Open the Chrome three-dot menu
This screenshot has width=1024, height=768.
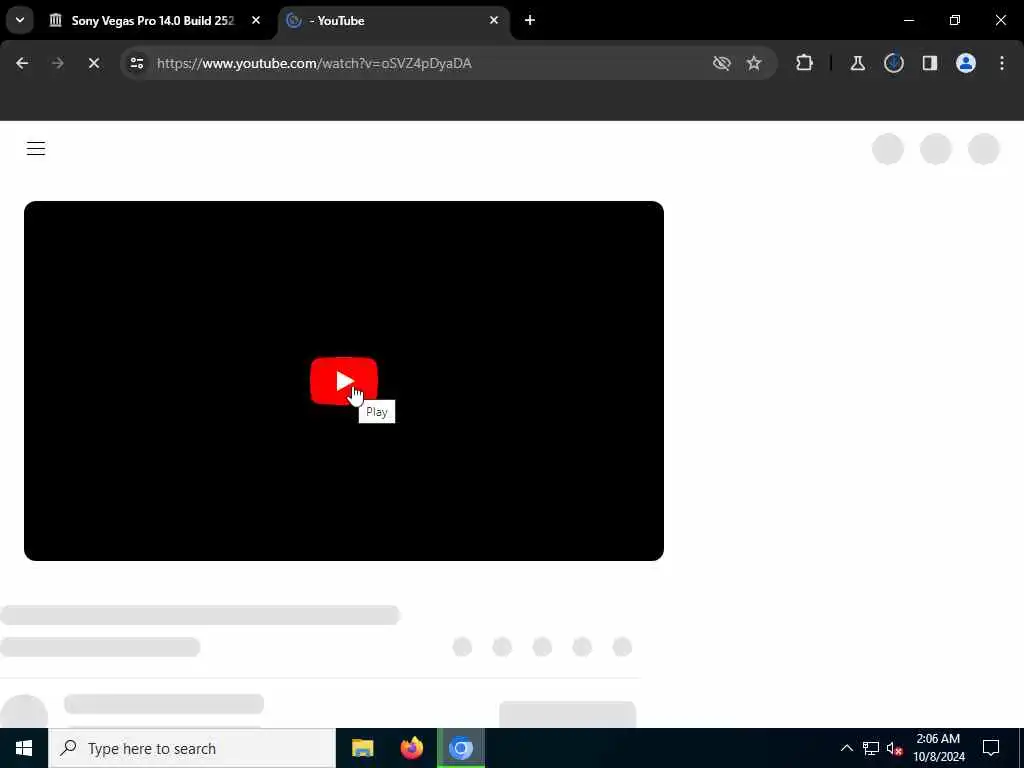click(1002, 63)
